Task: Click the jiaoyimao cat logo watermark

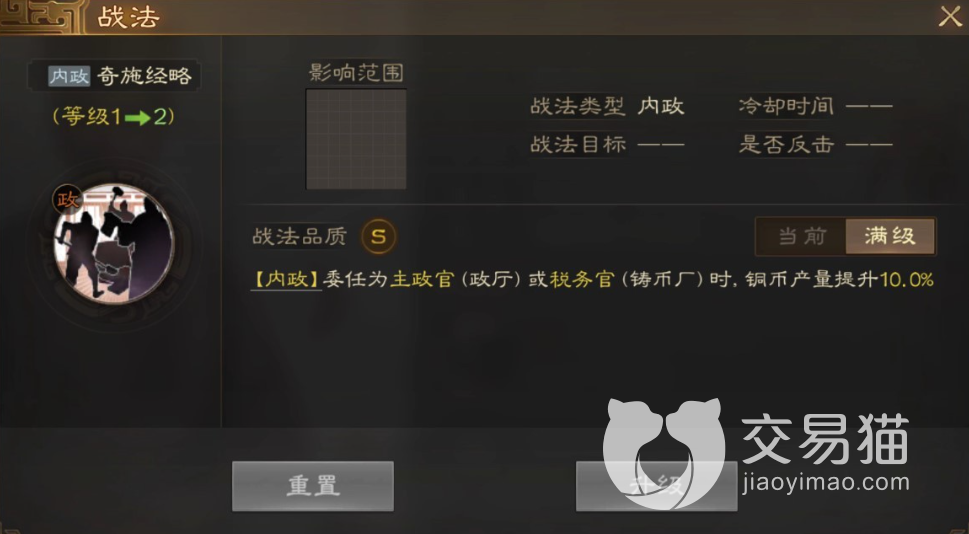Action: coord(664,452)
